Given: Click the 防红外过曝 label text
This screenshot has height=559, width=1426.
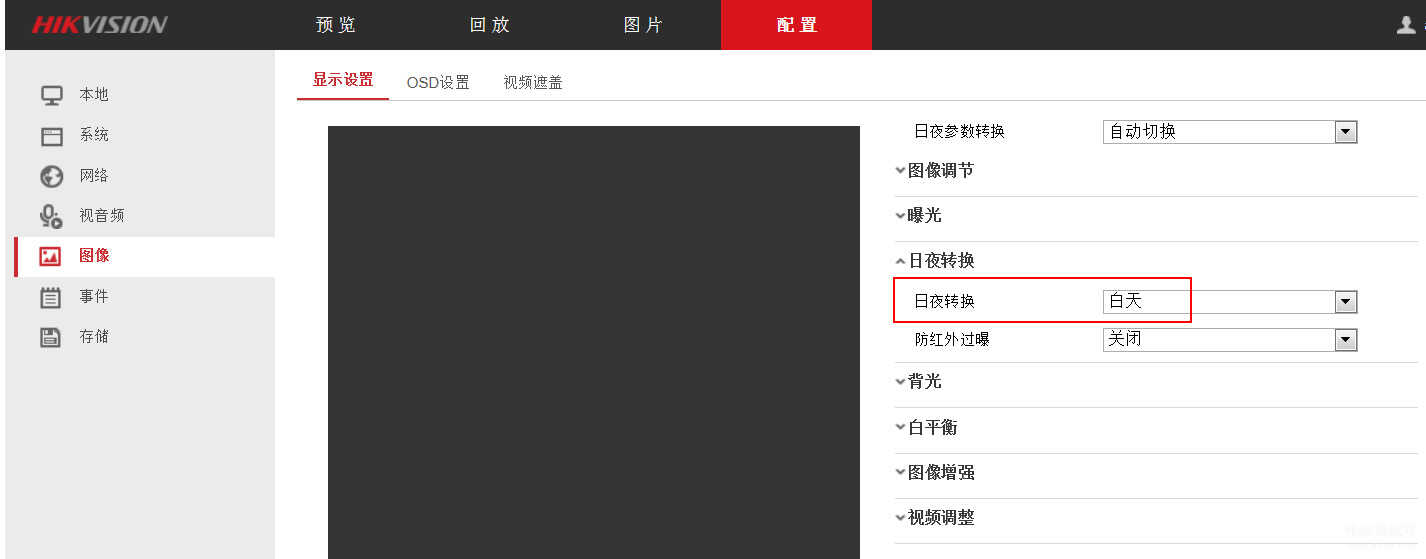Looking at the screenshot, I should 952,339.
